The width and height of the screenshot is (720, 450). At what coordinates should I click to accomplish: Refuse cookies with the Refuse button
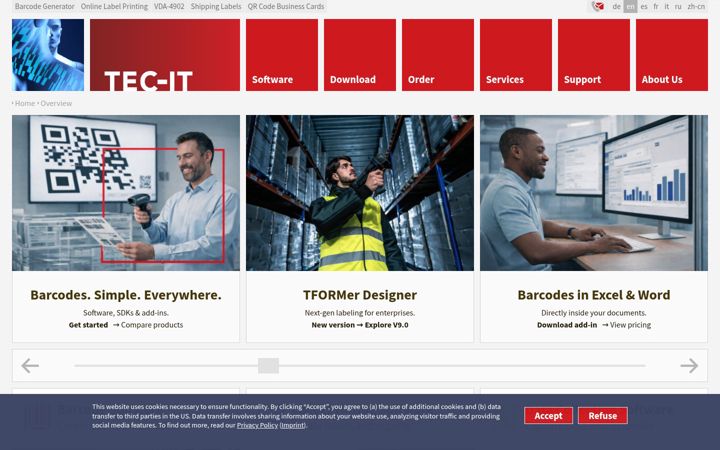coord(602,416)
